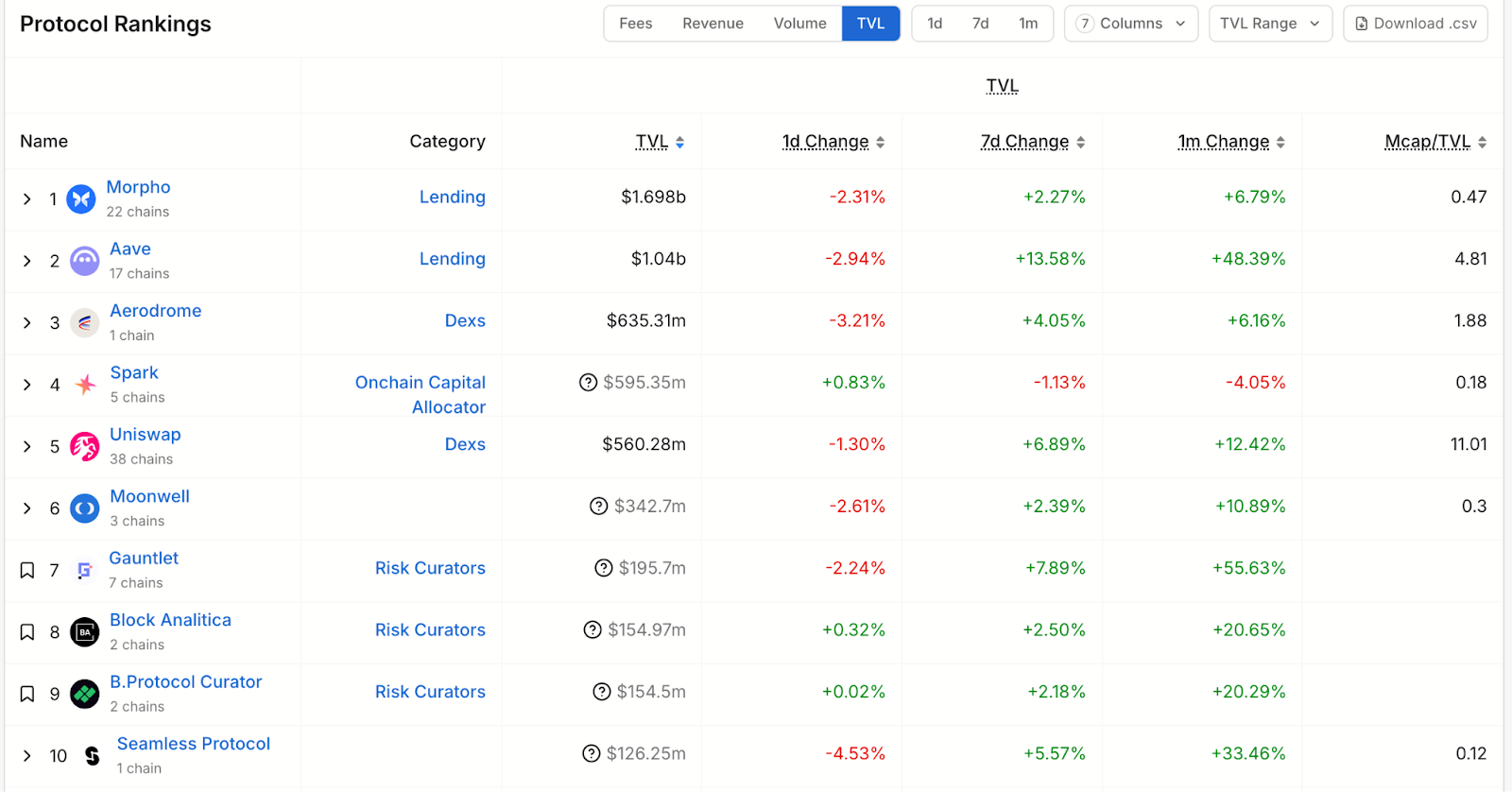The image size is (1512, 792).
Task: Click the Moonwell logo icon
Action: point(84,508)
